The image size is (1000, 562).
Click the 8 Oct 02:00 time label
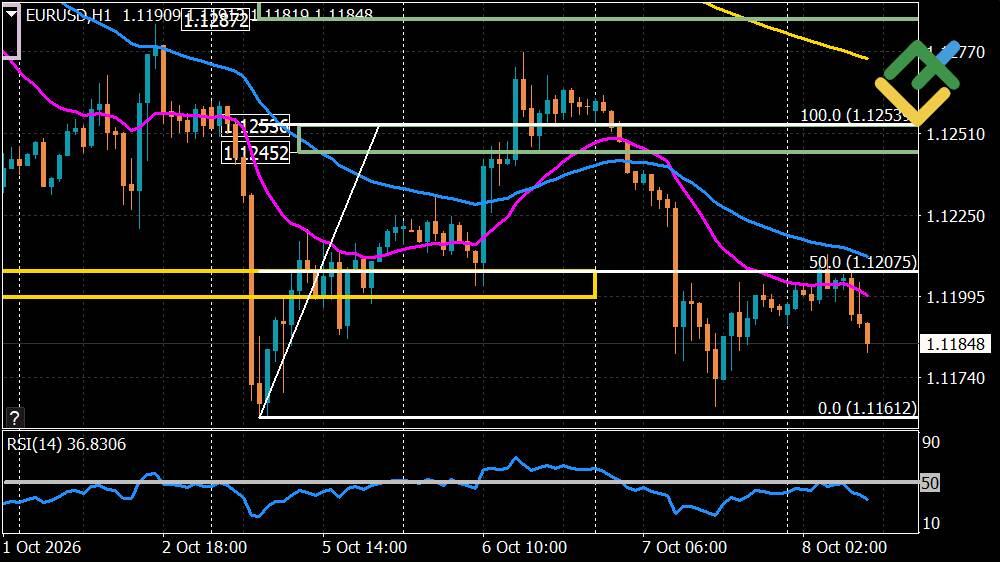click(844, 547)
